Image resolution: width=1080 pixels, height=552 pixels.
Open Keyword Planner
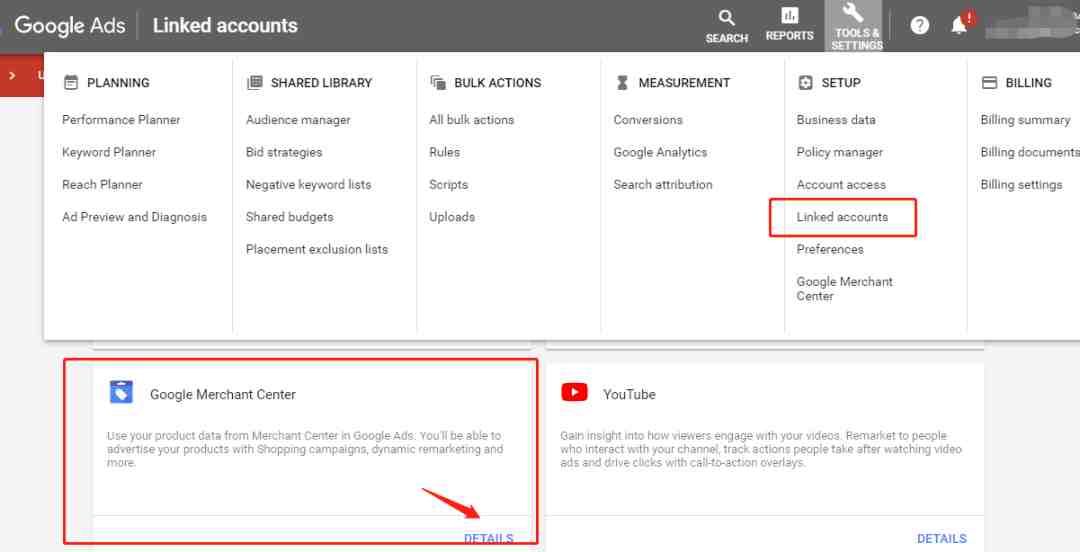[x=109, y=152]
